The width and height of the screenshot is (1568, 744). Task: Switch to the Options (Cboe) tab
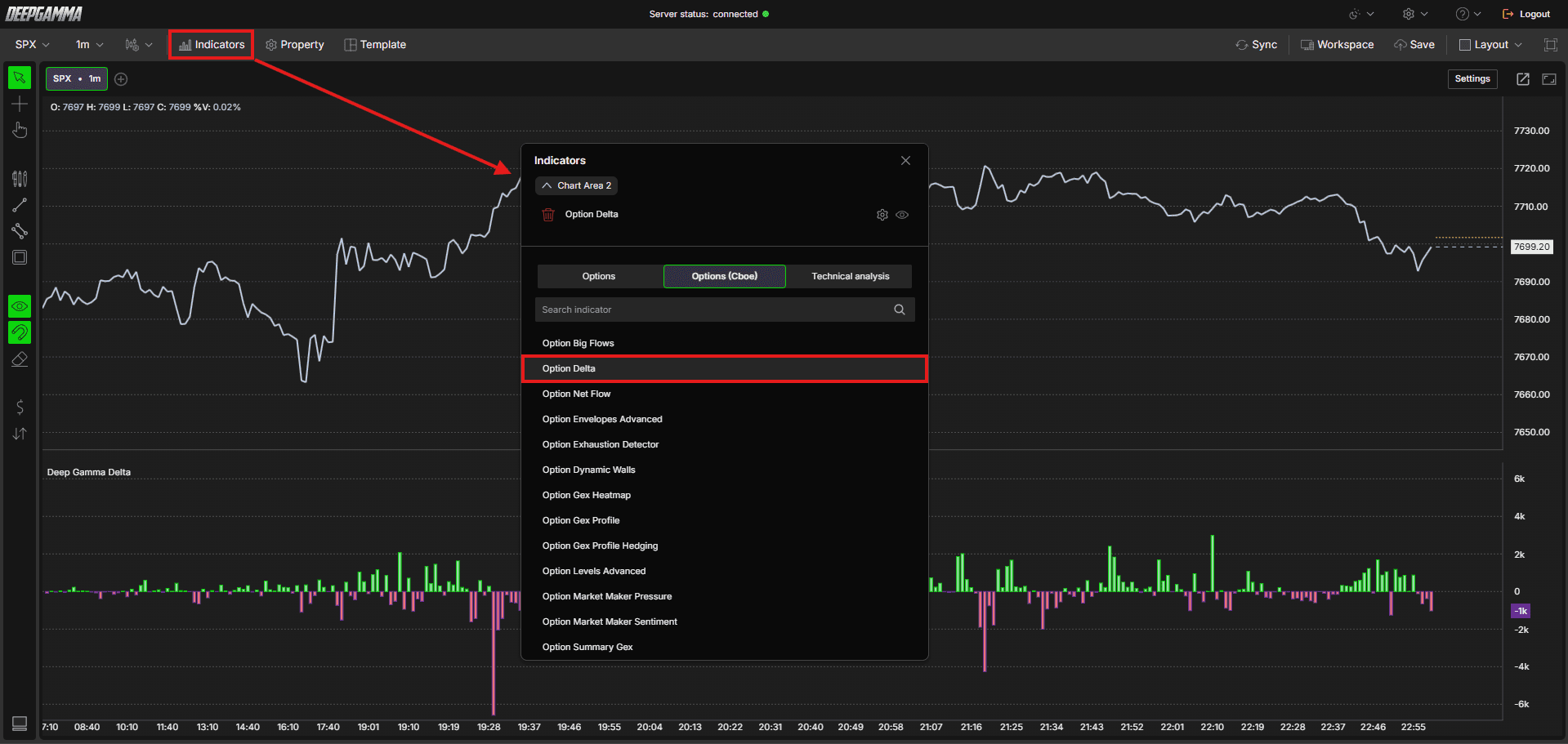(725, 276)
